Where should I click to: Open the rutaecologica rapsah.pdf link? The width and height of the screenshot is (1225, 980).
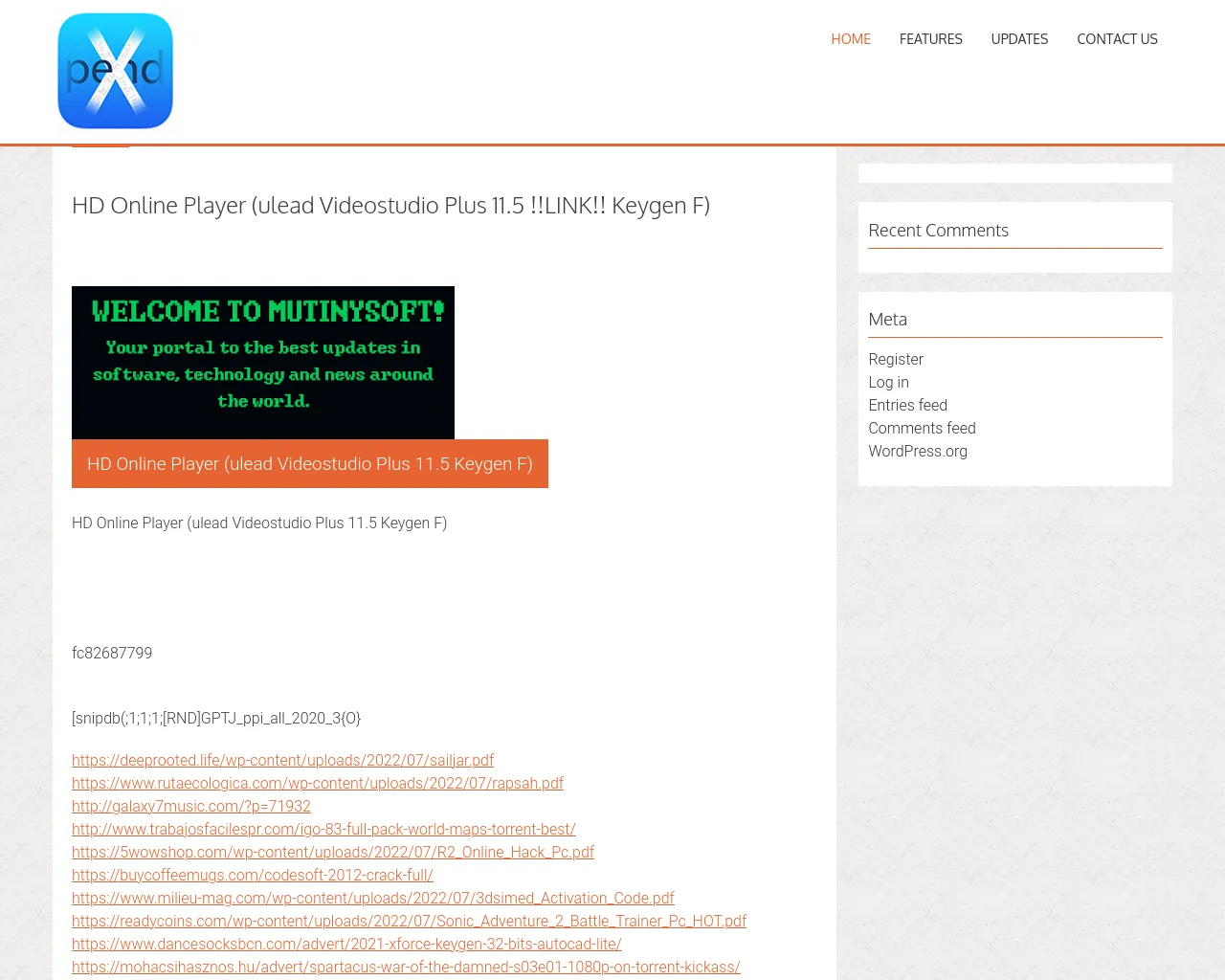click(x=318, y=783)
